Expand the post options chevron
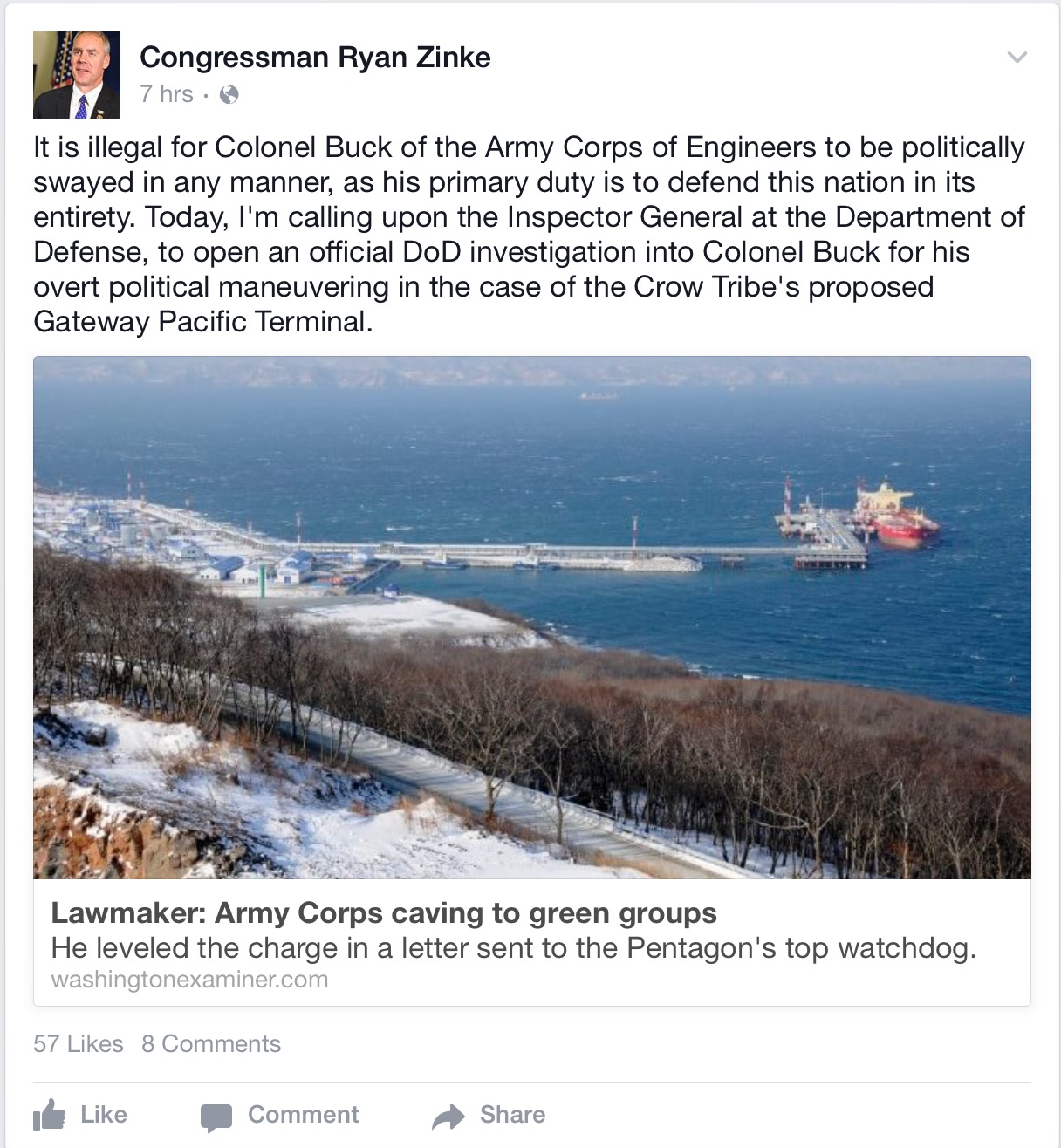This screenshot has width=1061, height=1148. [x=1017, y=58]
